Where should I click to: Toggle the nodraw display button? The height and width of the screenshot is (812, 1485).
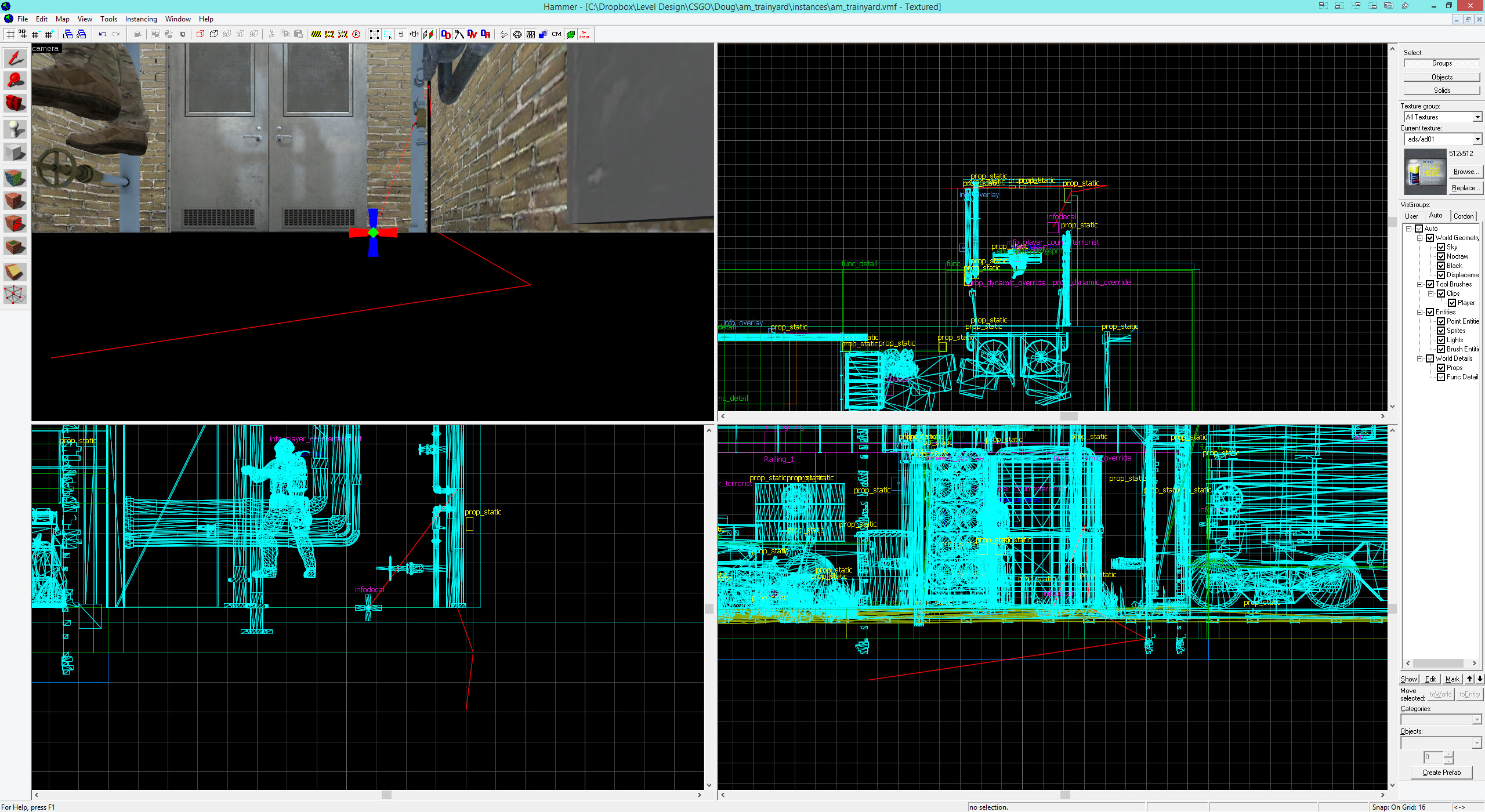pos(584,34)
